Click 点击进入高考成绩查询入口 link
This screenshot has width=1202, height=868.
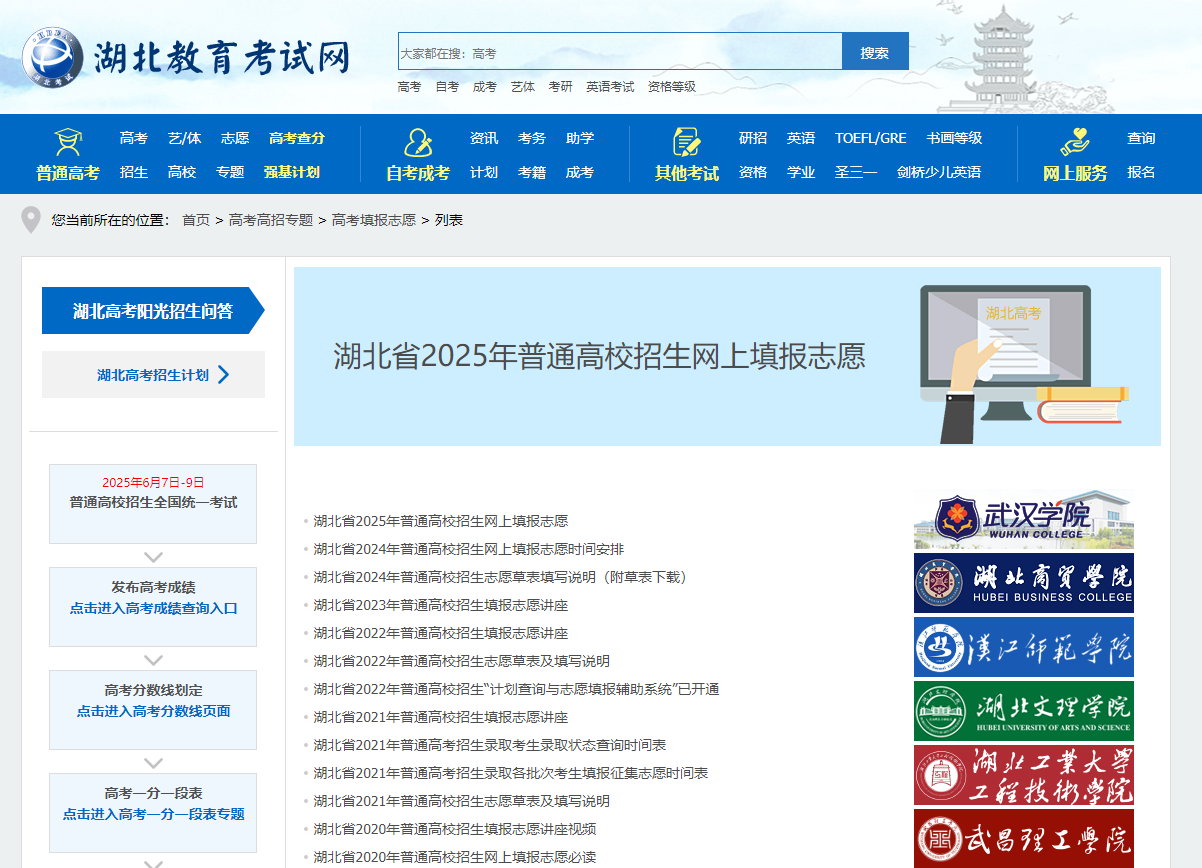point(153,608)
